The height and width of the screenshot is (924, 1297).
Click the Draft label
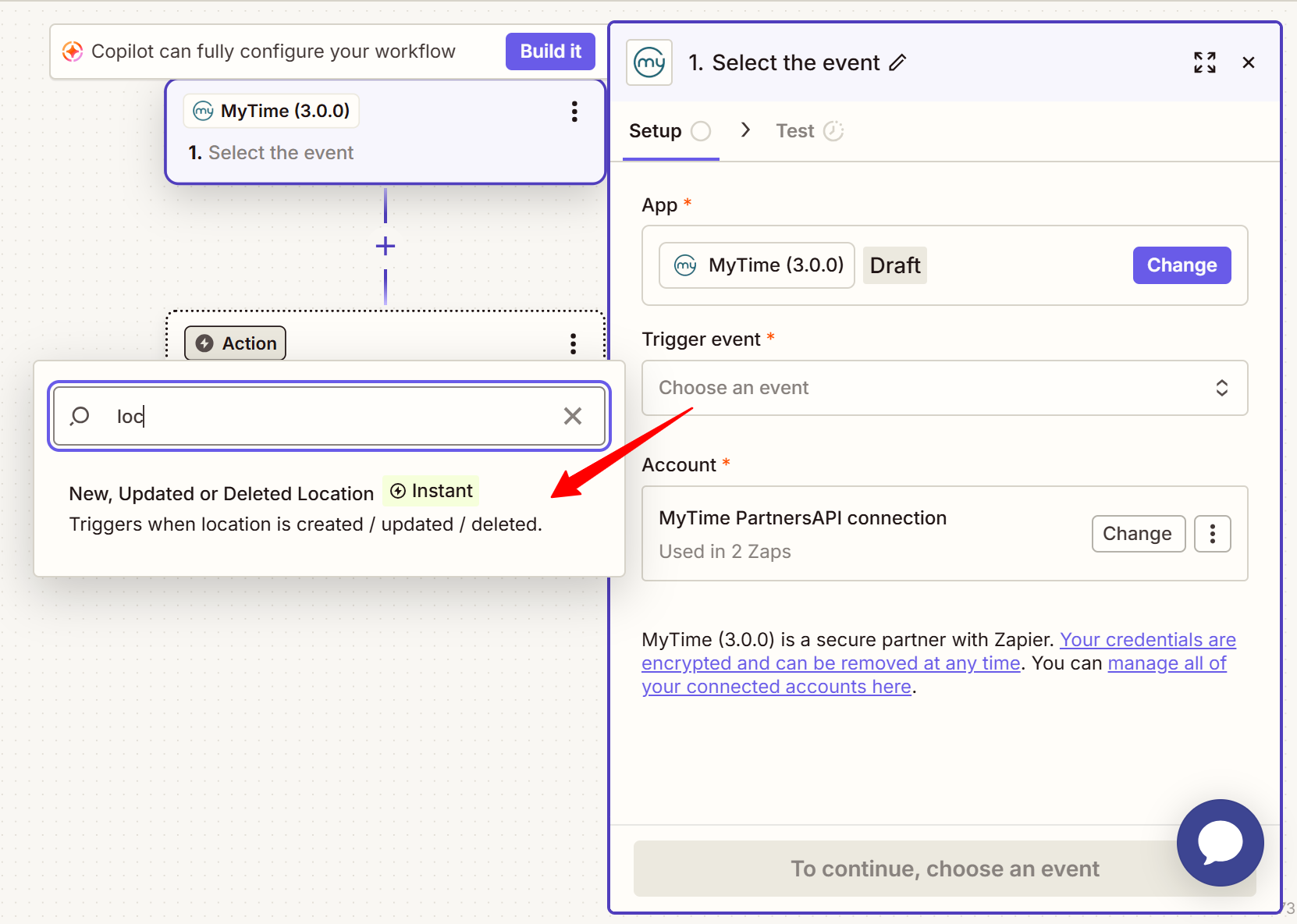[x=895, y=265]
